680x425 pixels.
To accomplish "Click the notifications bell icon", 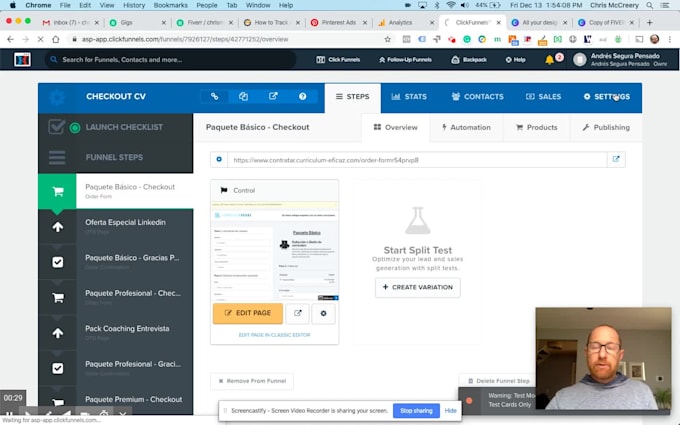I will pyautogui.click(x=549, y=60).
